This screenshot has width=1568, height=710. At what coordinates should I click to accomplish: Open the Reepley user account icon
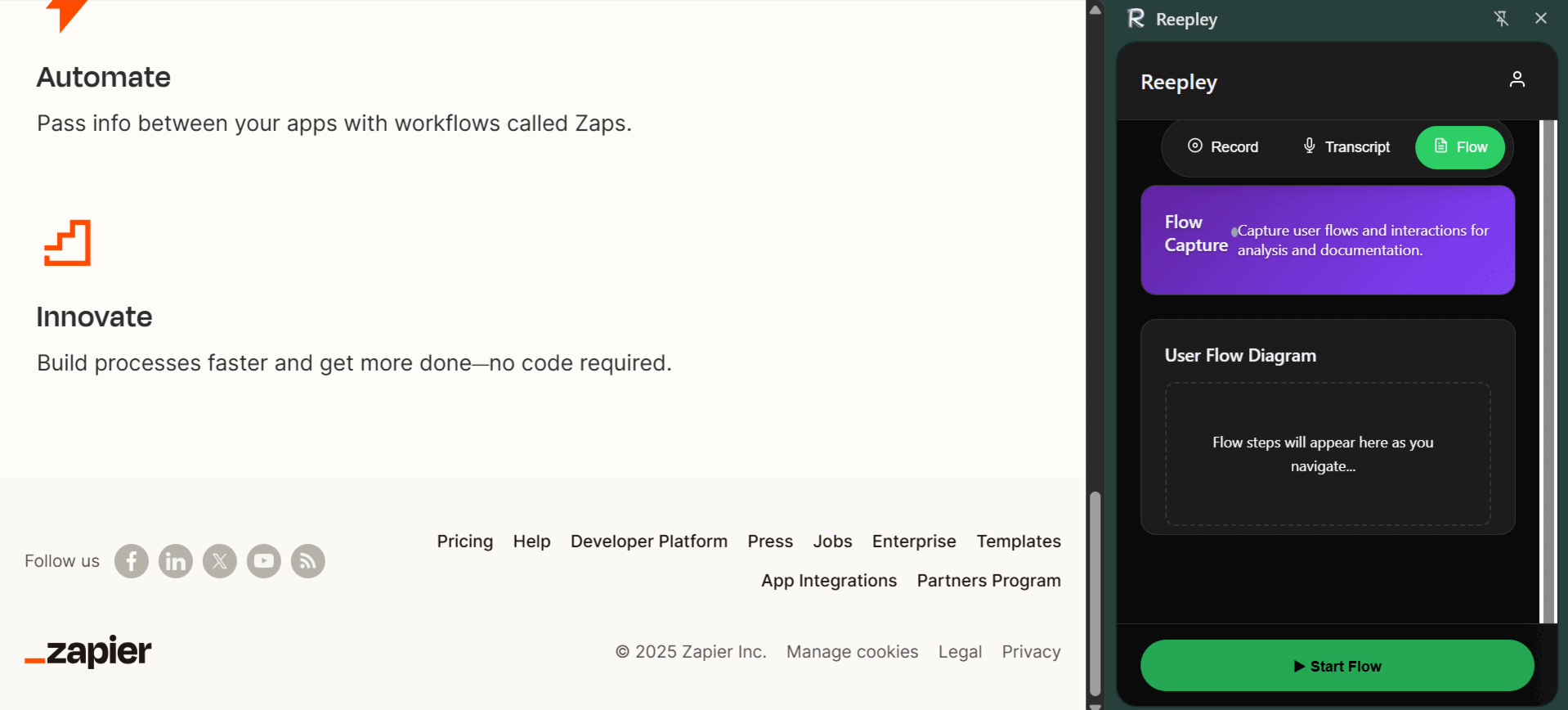(1517, 79)
